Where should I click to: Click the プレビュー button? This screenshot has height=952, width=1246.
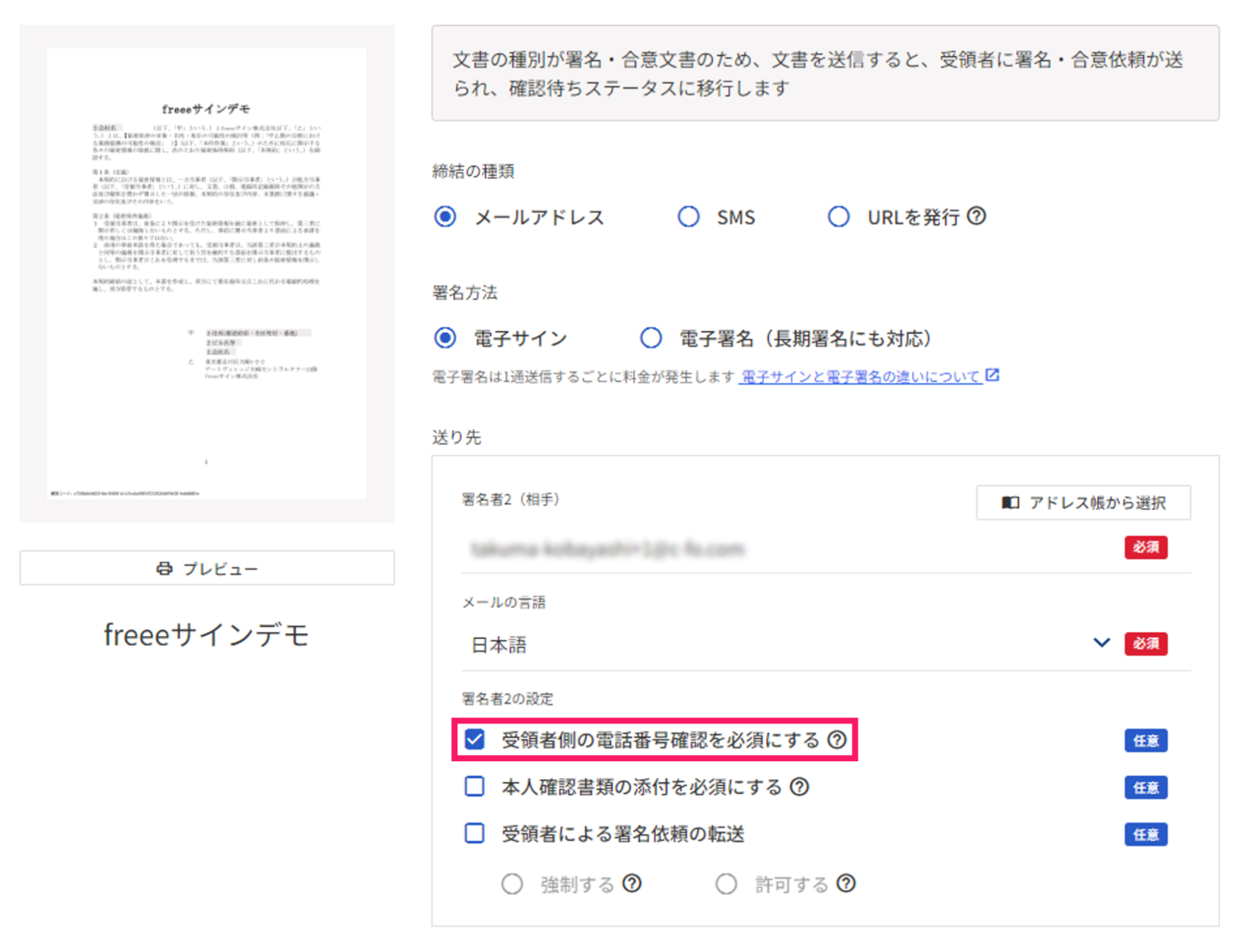[x=207, y=568]
